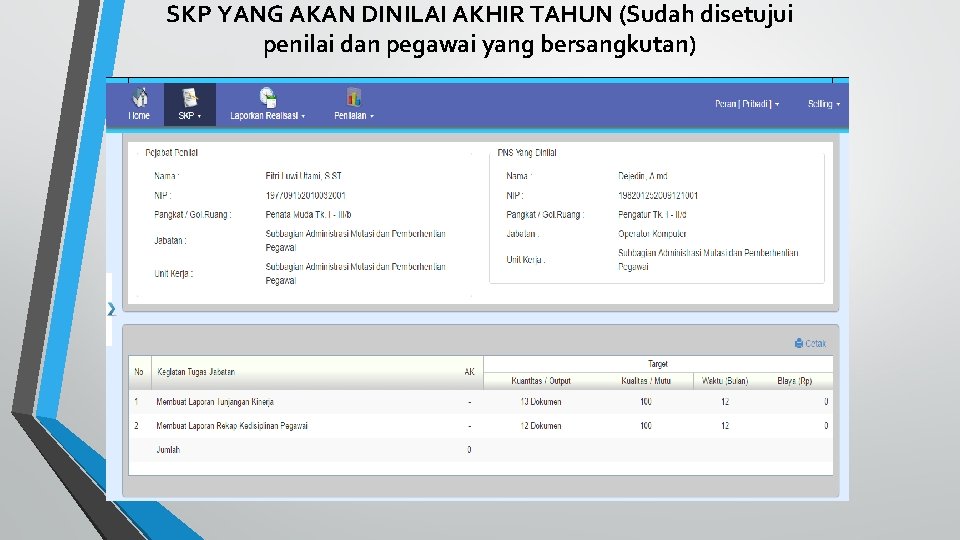Image resolution: width=960 pixels, height=540 pixels.
Task: Select row Membuat Laporan Tunjangan Kinerja
Action: [x=481, y=402]
